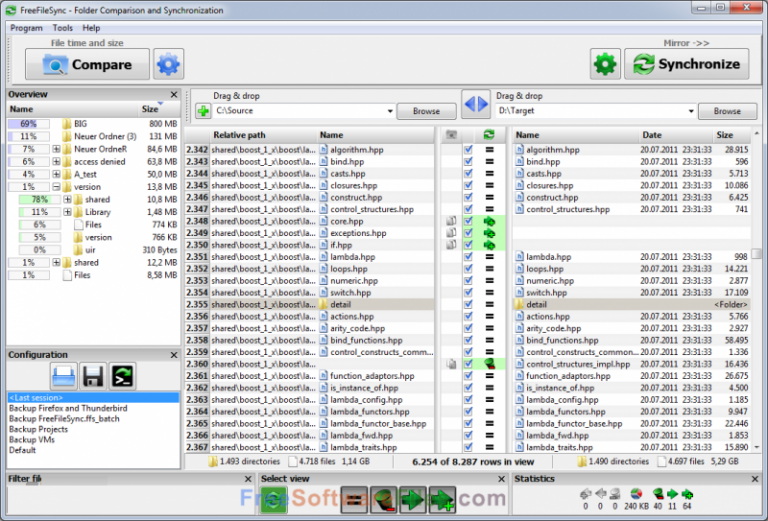Toggle showing files to be deleted
The image size is (768, 521).
coord(384,500)
